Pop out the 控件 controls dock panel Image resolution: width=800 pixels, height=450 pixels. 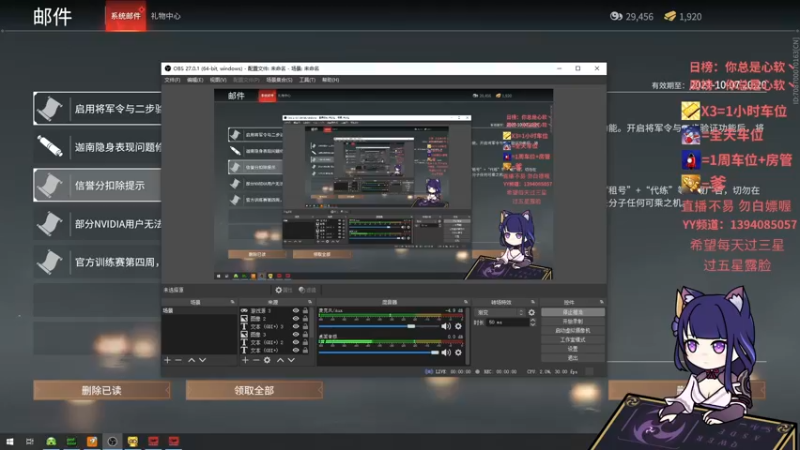(602, 302)
